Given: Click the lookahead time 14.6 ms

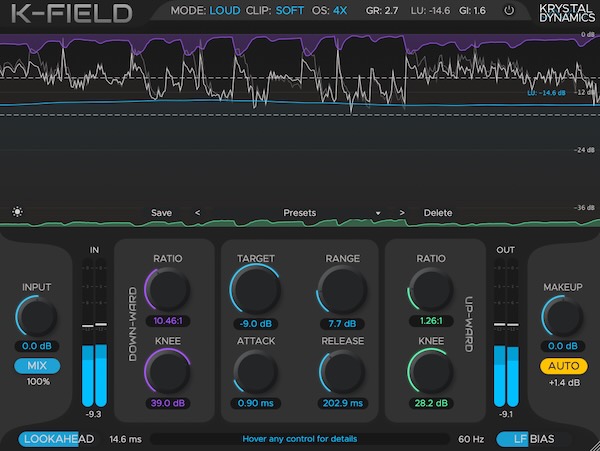Looking at the screenshot, I should (125, 439).
